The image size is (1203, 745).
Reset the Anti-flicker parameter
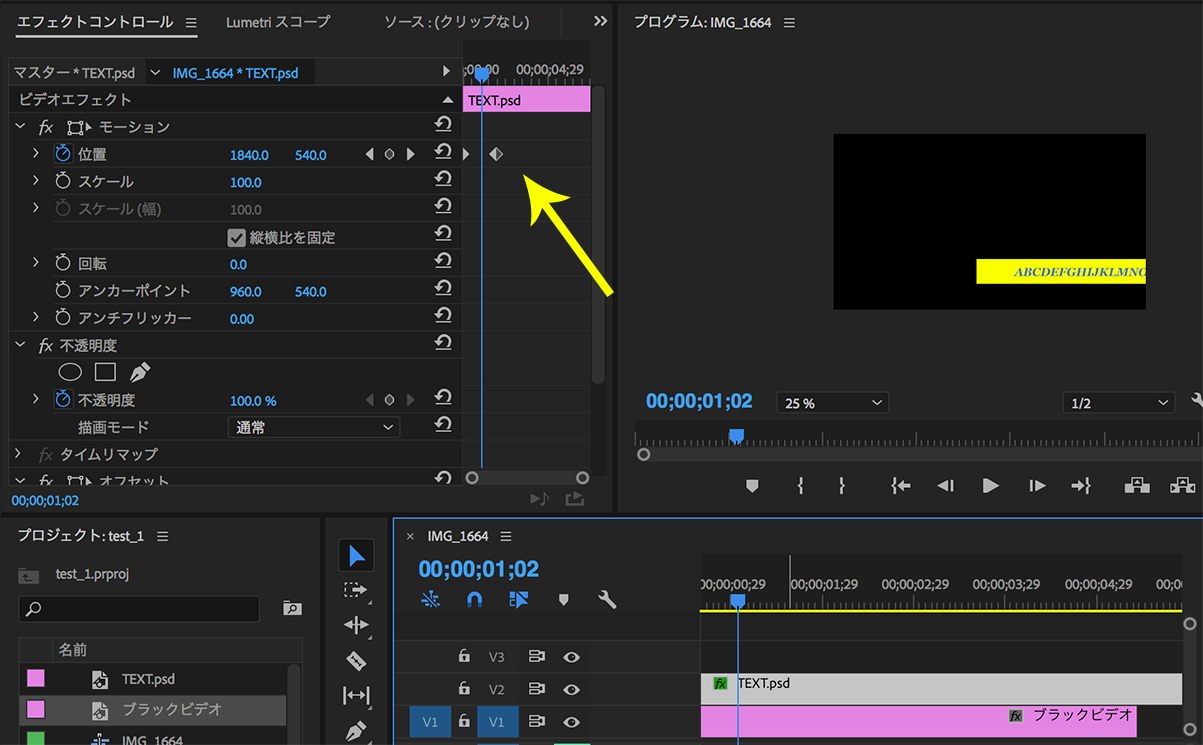click(443, 317)
